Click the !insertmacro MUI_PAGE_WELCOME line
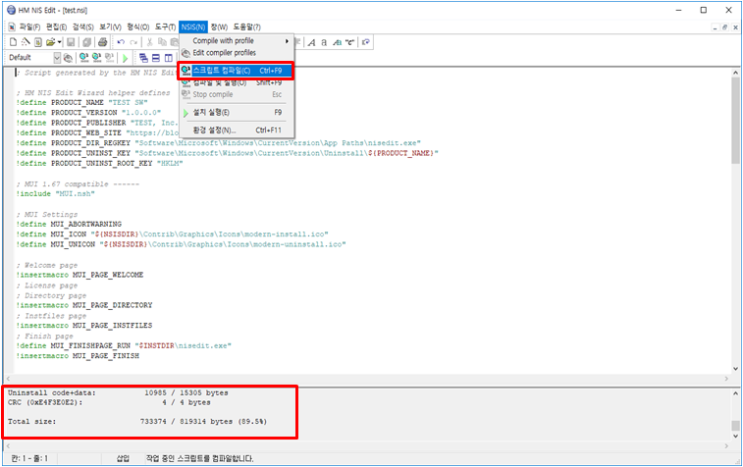The width and height of the screenshot is (743, 467). tap(80, 275)
